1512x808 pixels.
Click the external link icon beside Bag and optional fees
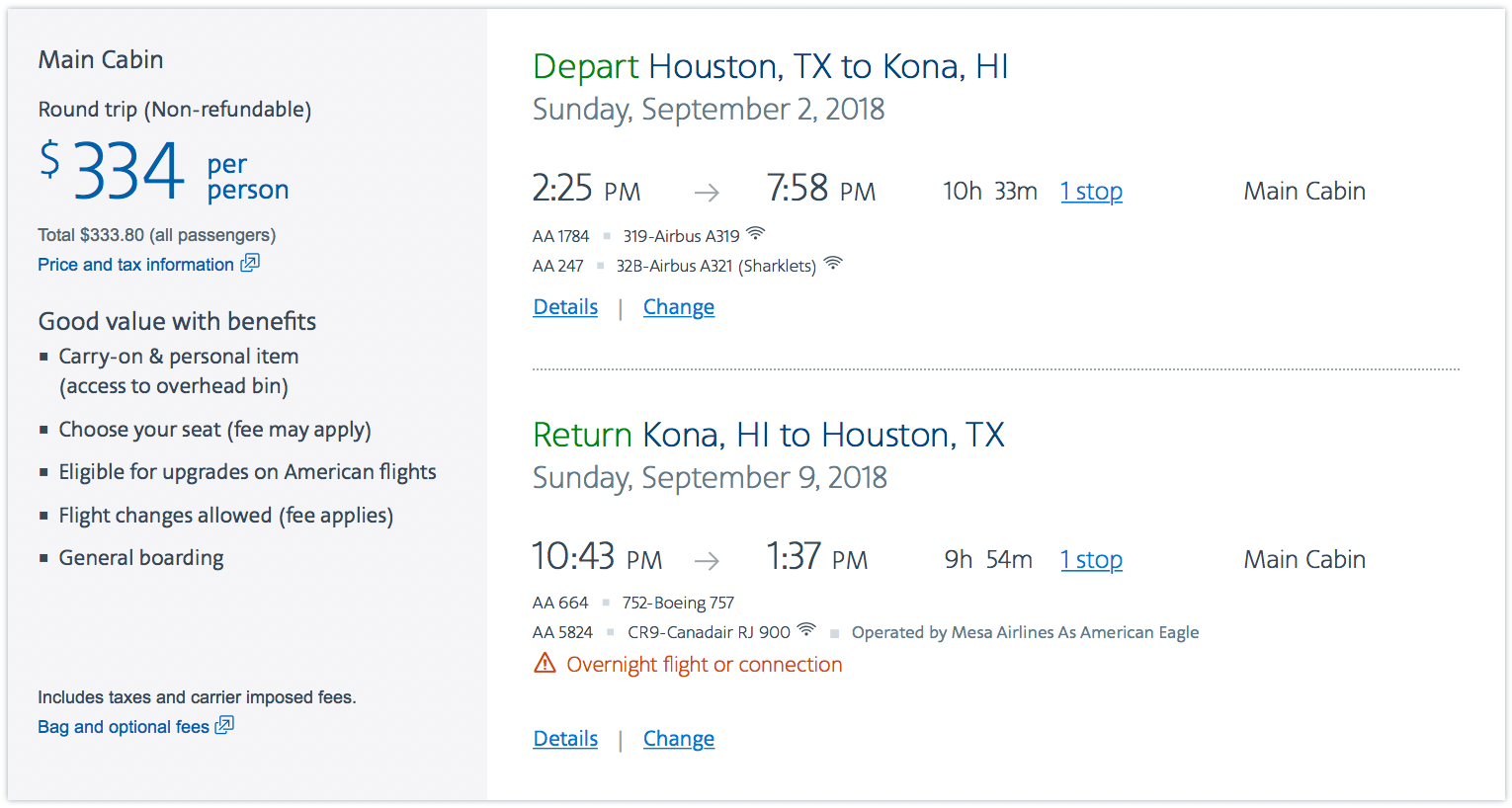[224, 725]
